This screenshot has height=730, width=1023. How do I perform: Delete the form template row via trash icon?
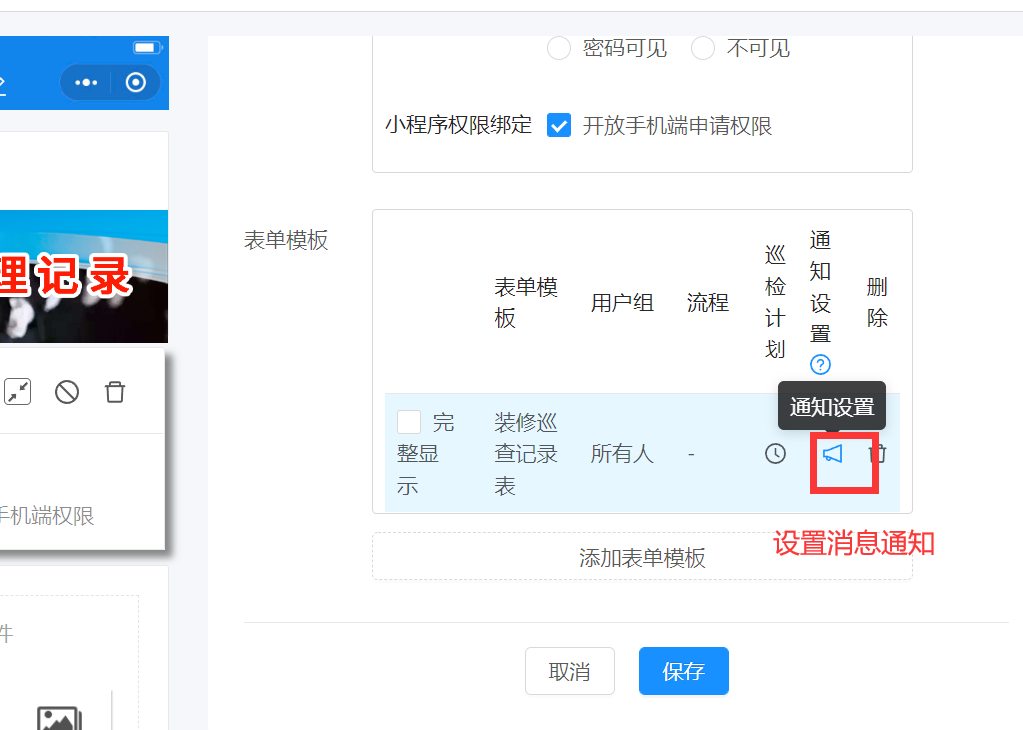click(x=878, y=454)
